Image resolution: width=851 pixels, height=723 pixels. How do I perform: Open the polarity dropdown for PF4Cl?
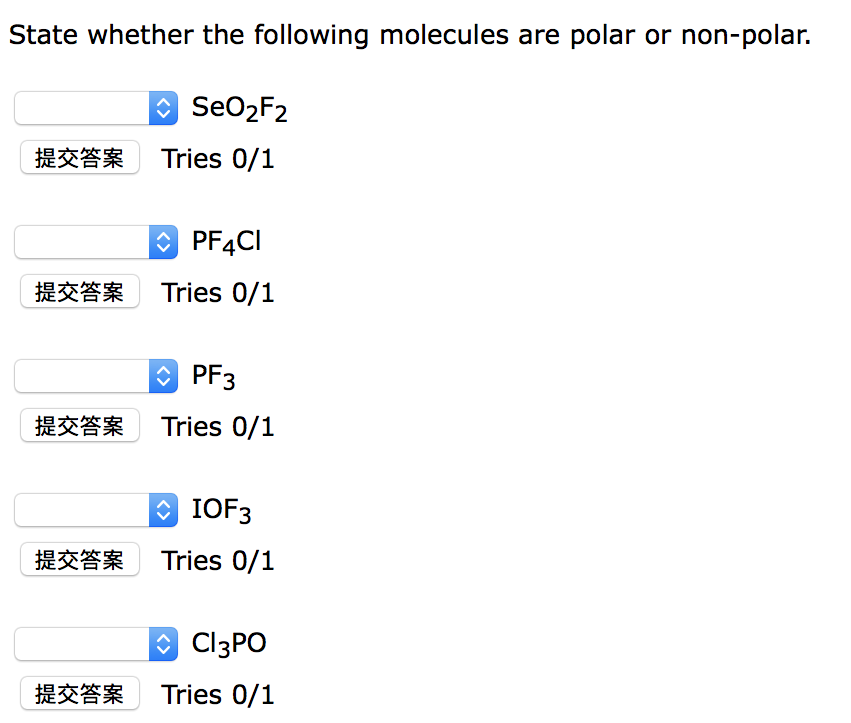[x=96, y=242]
